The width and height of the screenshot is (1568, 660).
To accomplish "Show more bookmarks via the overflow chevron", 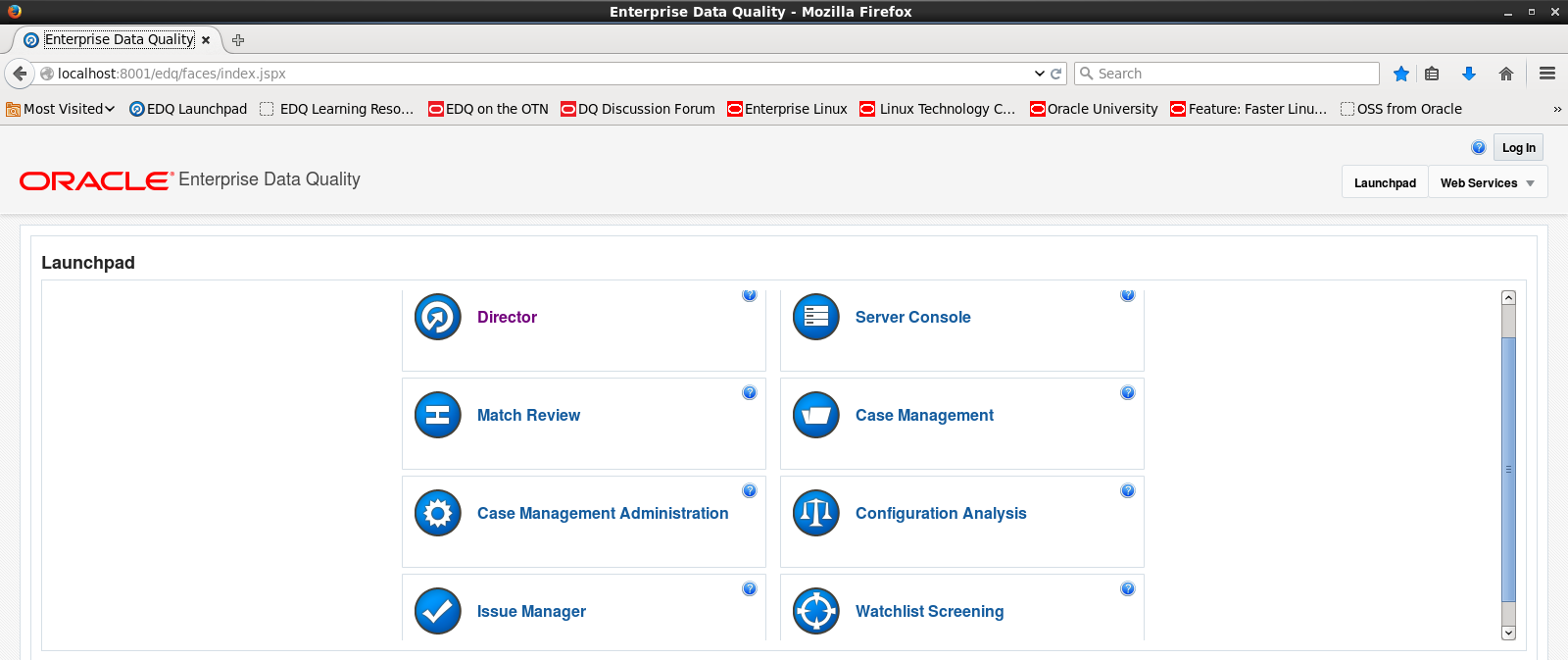I will [x=1557, y=109].
